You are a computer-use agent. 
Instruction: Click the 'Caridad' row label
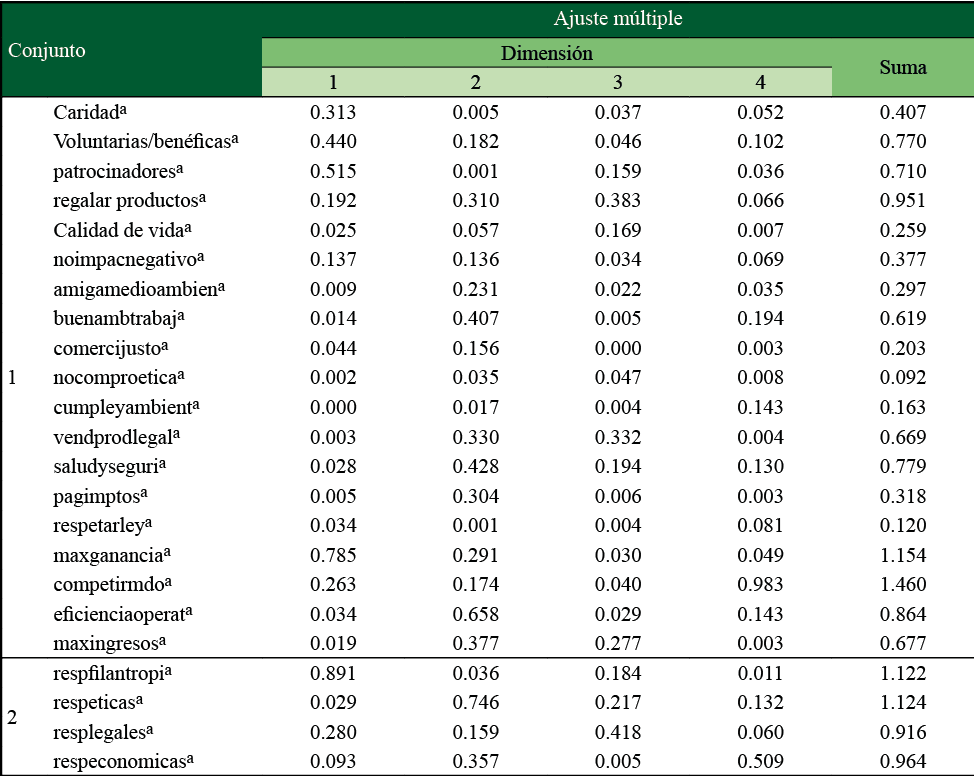pyautogui.click(x=90, y=113)
